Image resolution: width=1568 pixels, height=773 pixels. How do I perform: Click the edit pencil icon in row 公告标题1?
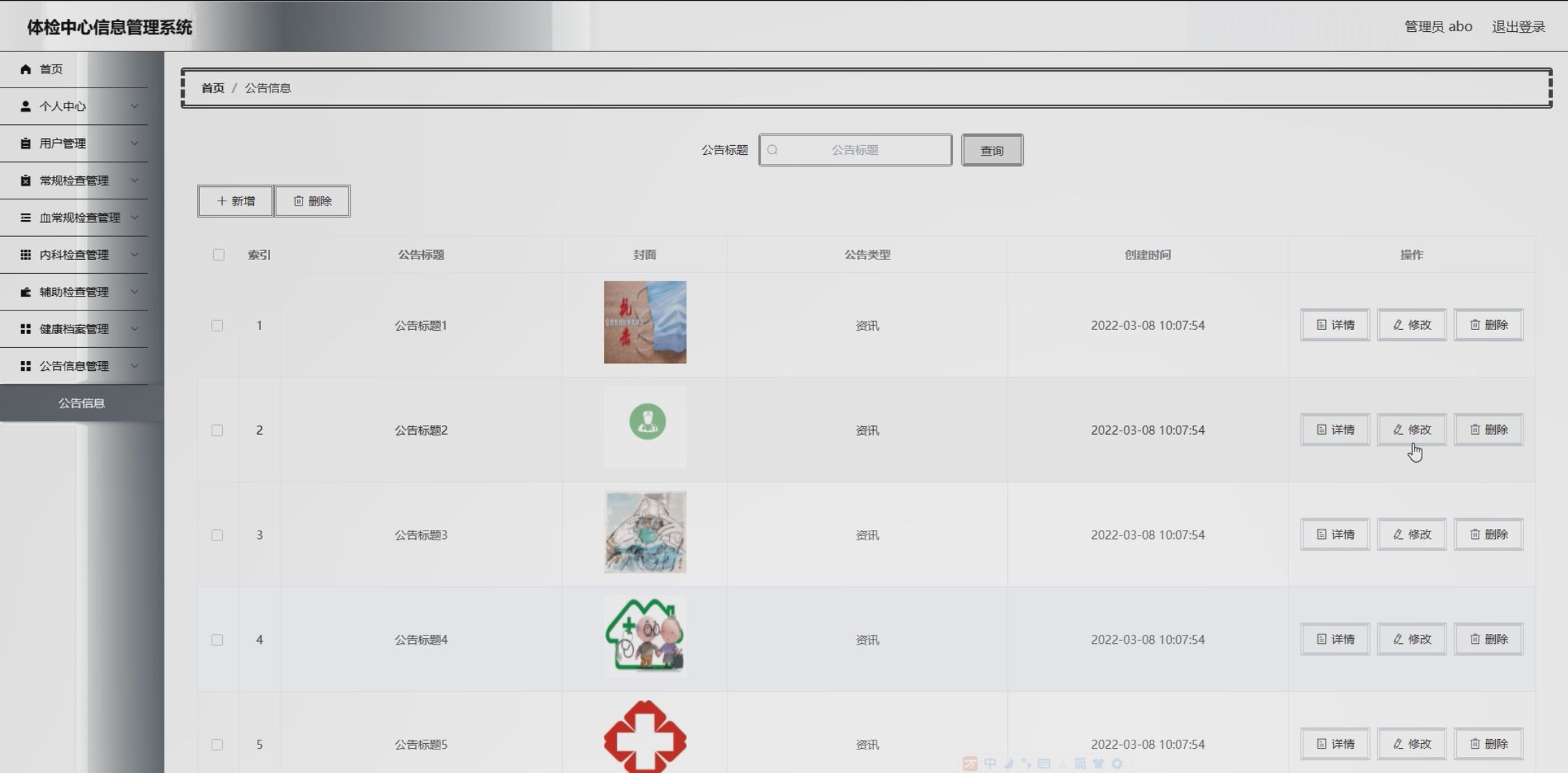point(1398,325)
